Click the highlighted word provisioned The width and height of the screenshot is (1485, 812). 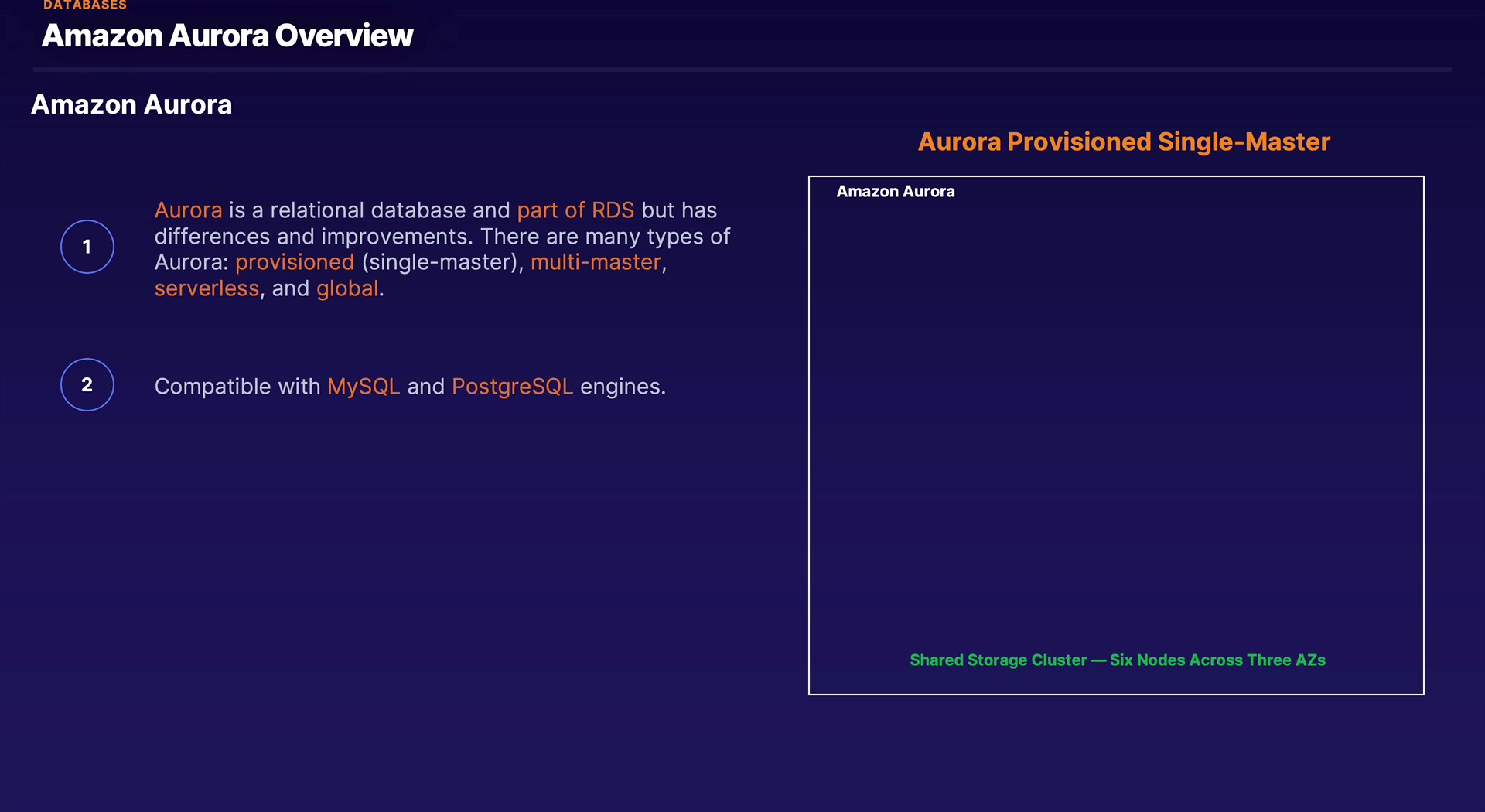pyautogui.click(x=295, y=263)
